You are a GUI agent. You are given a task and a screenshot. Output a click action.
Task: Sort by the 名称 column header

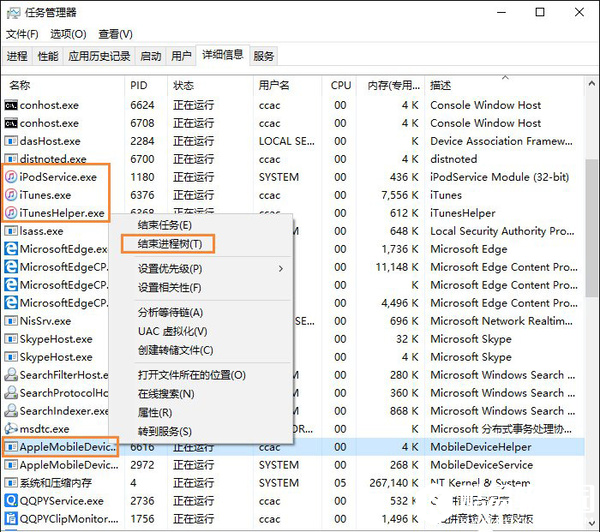pyautogui.click(x=63, y=85)
